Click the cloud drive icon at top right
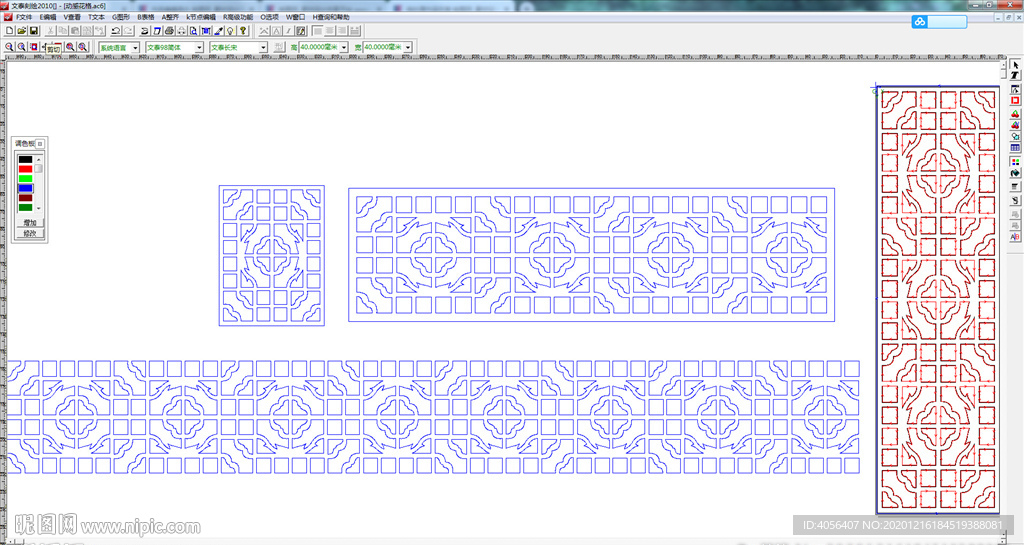1024x545 pixels. click(x=920, y=22)
